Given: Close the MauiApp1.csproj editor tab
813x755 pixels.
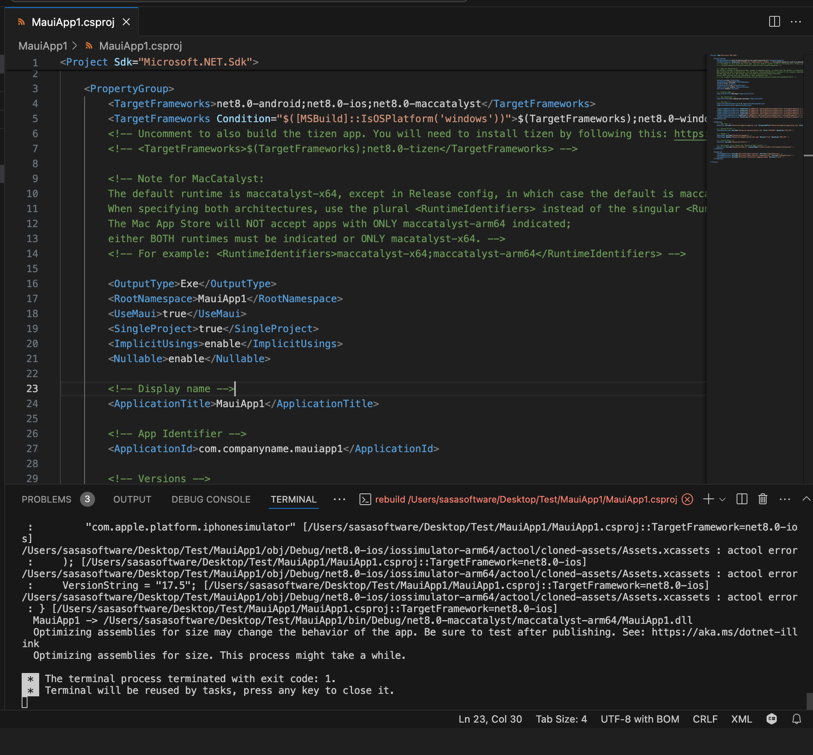Looking at the screenshot, I should coord(126,22).
